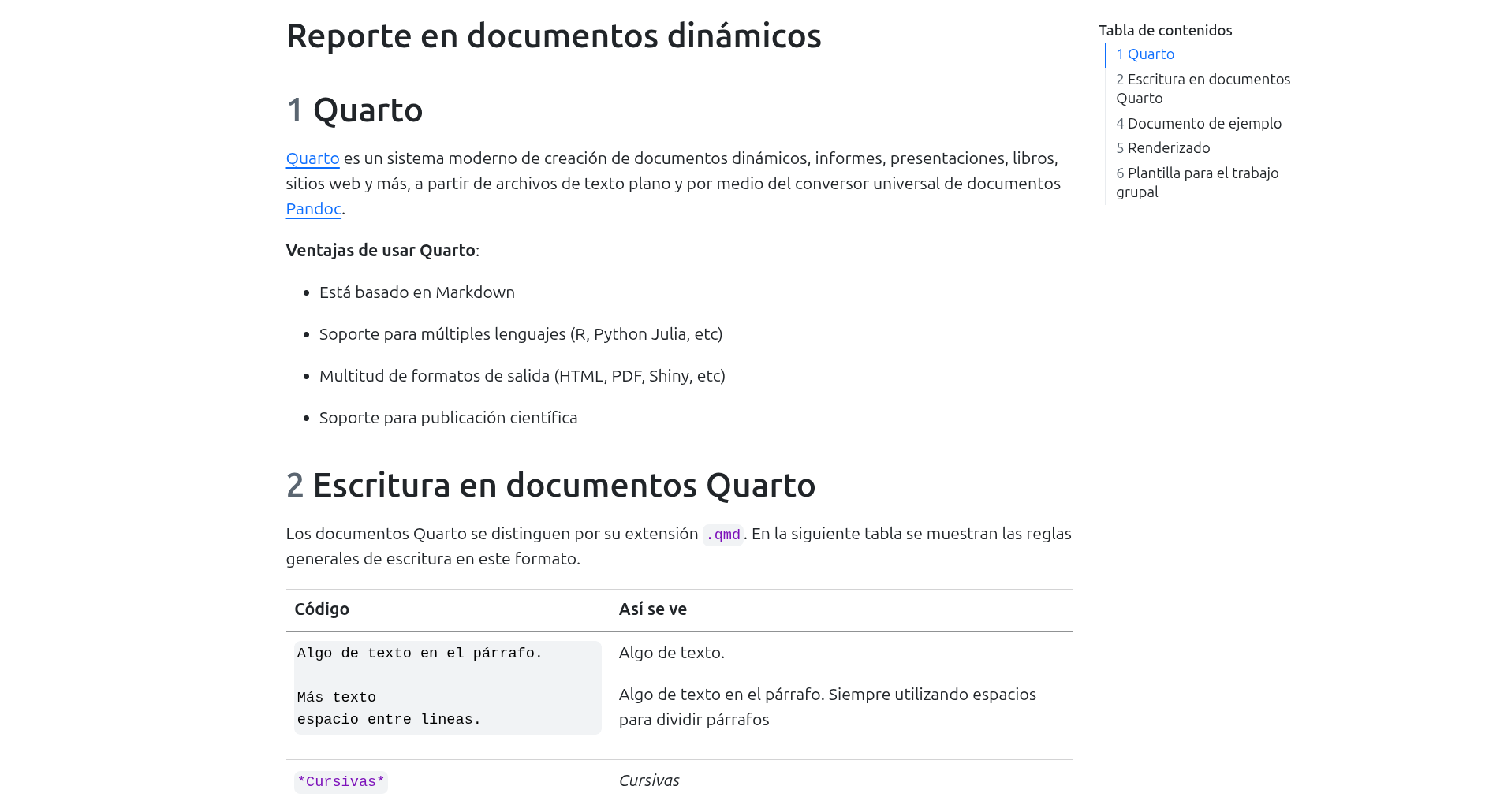This screenshot has width=1500, height=812.
Task: Click the 'Está basado en Markdown' bullet
Action: (x=416, y=292)
